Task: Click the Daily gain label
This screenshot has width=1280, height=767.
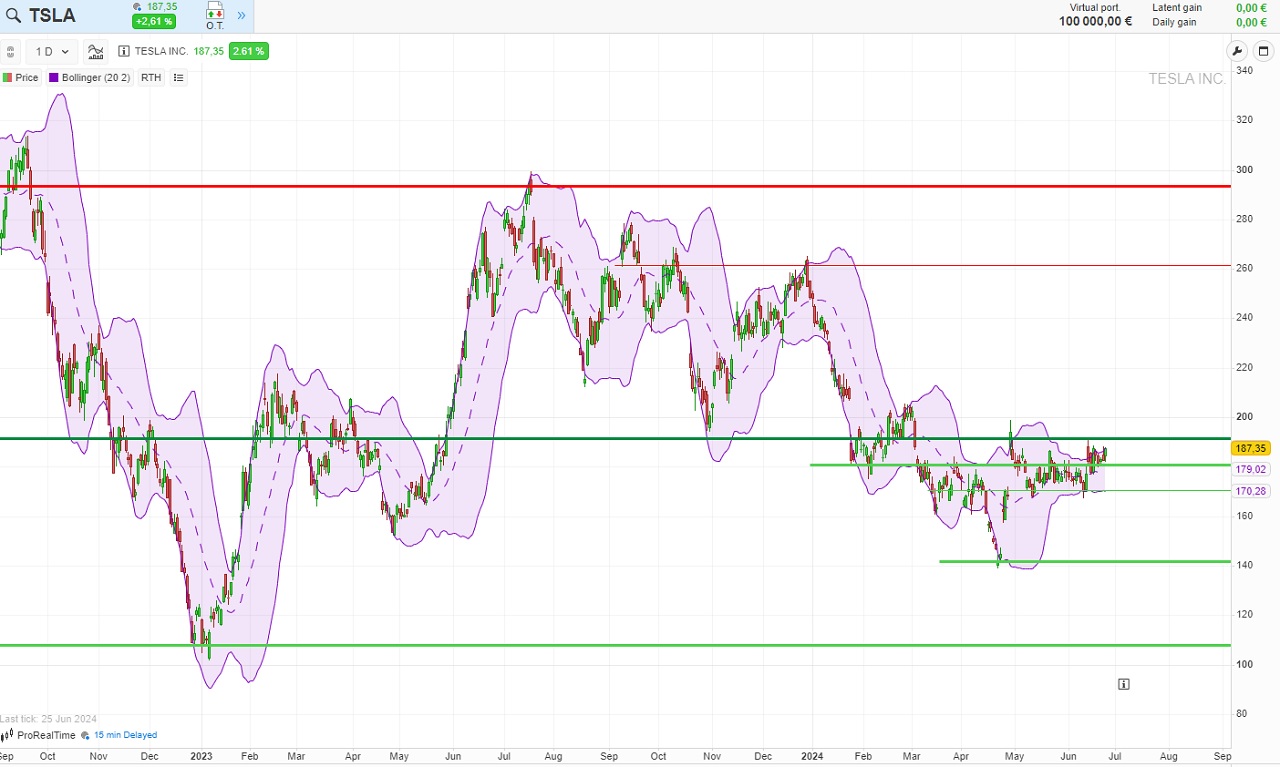Action: [x=1174, y=22]
